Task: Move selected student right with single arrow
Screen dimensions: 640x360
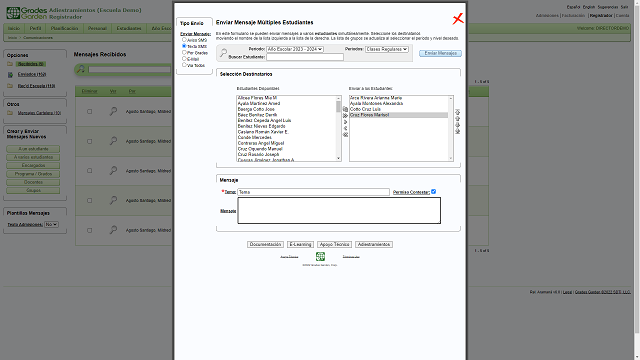Action: 345,122
